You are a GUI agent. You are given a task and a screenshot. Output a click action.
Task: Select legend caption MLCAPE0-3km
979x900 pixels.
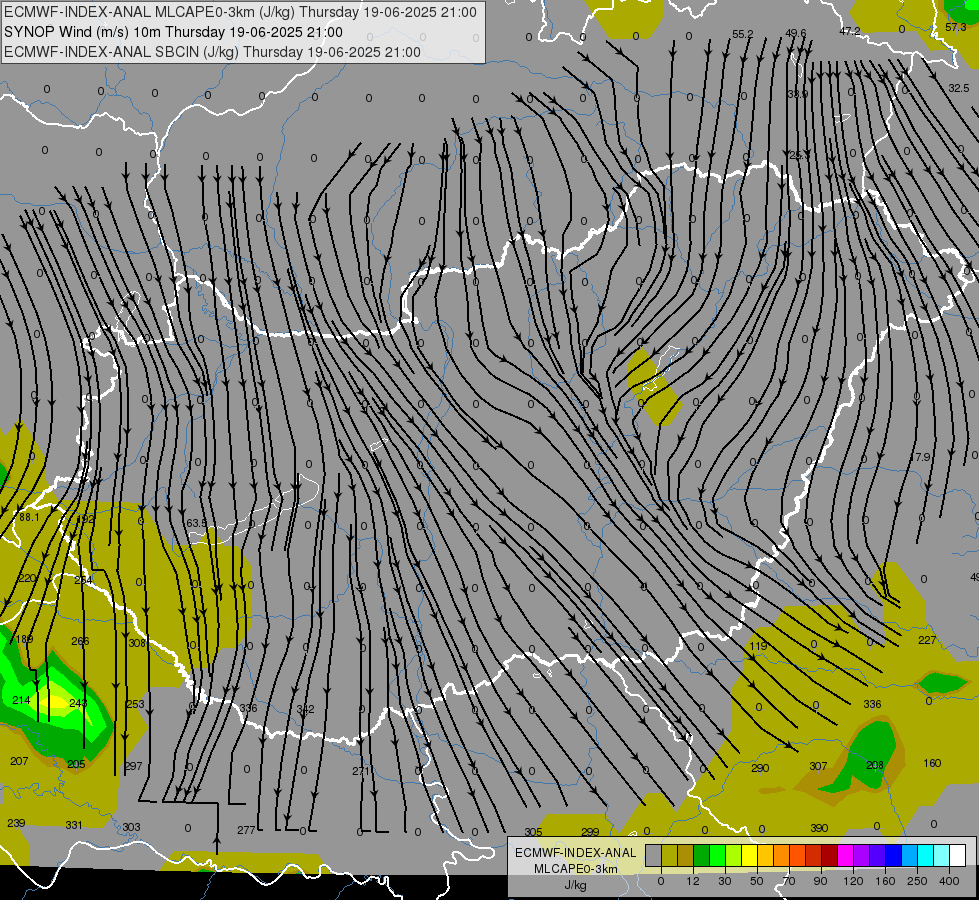click(x=576, y=869)
